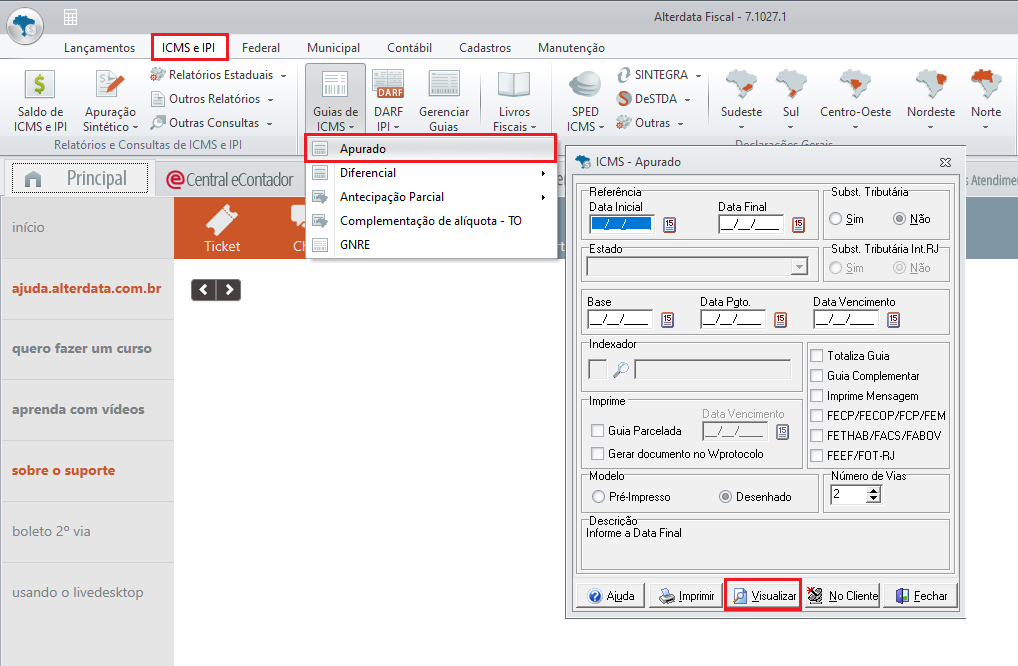Screen dimensions: 1018x666
Task: Toggle FEEF/FOT-RJ checkbox
Action: (x=817, y=456)
